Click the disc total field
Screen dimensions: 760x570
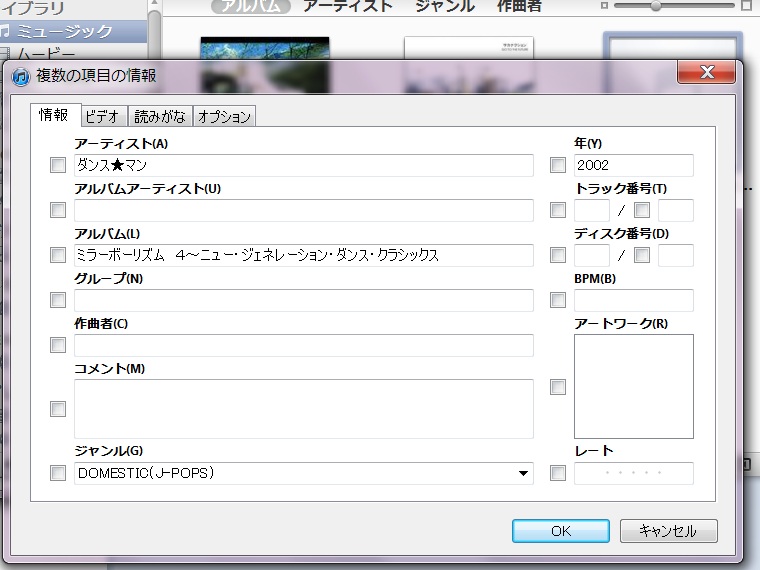pyautogui.click(x=676, y=255)
